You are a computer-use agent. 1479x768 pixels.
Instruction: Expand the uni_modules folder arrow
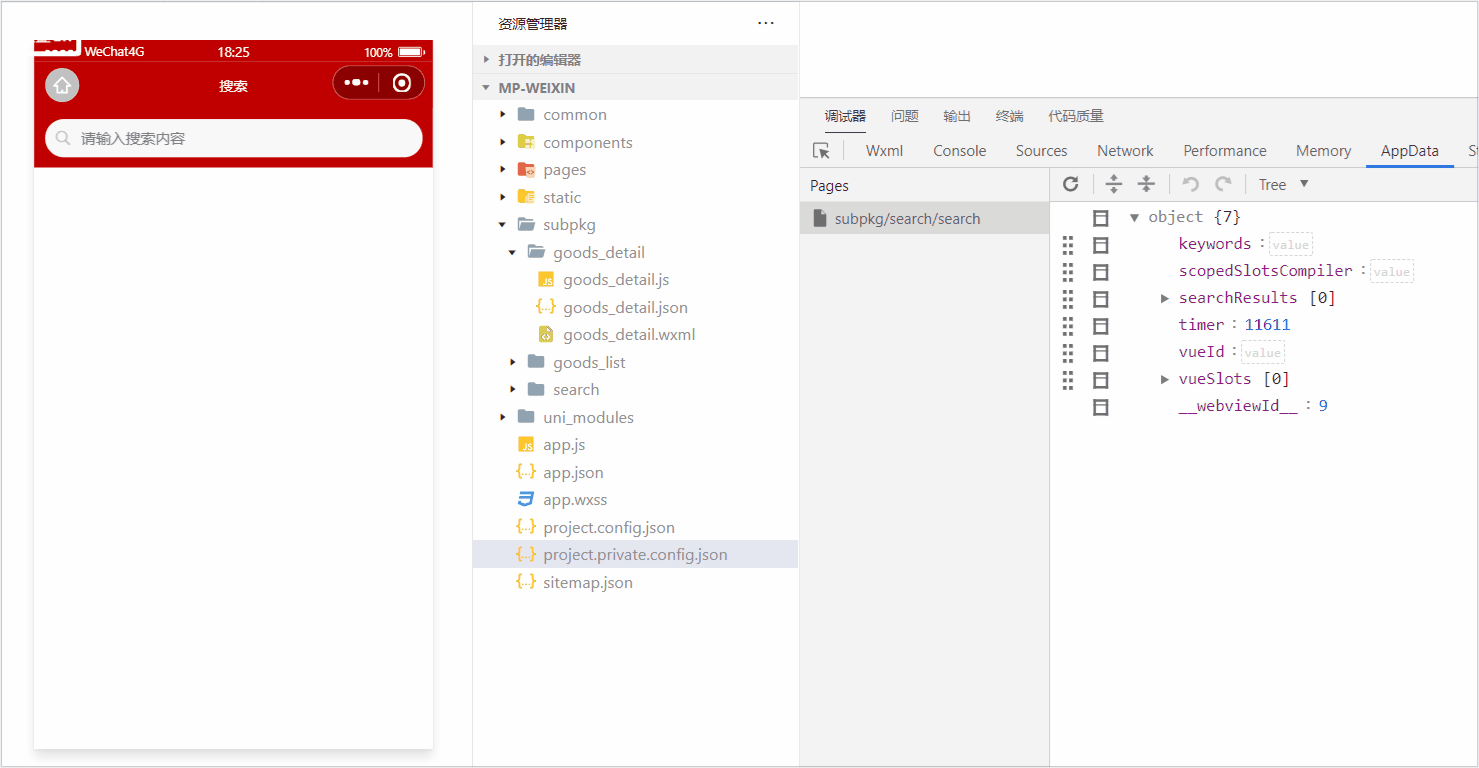click(503, 417)
